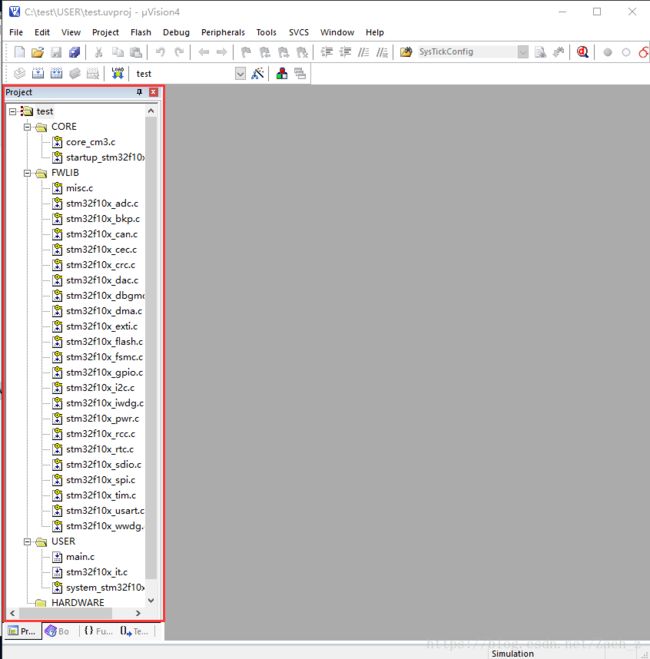The height and width of the screenshot is (659, 650).
Task: Select stm32f10x_it.c file
Action: tap(97, 572)
